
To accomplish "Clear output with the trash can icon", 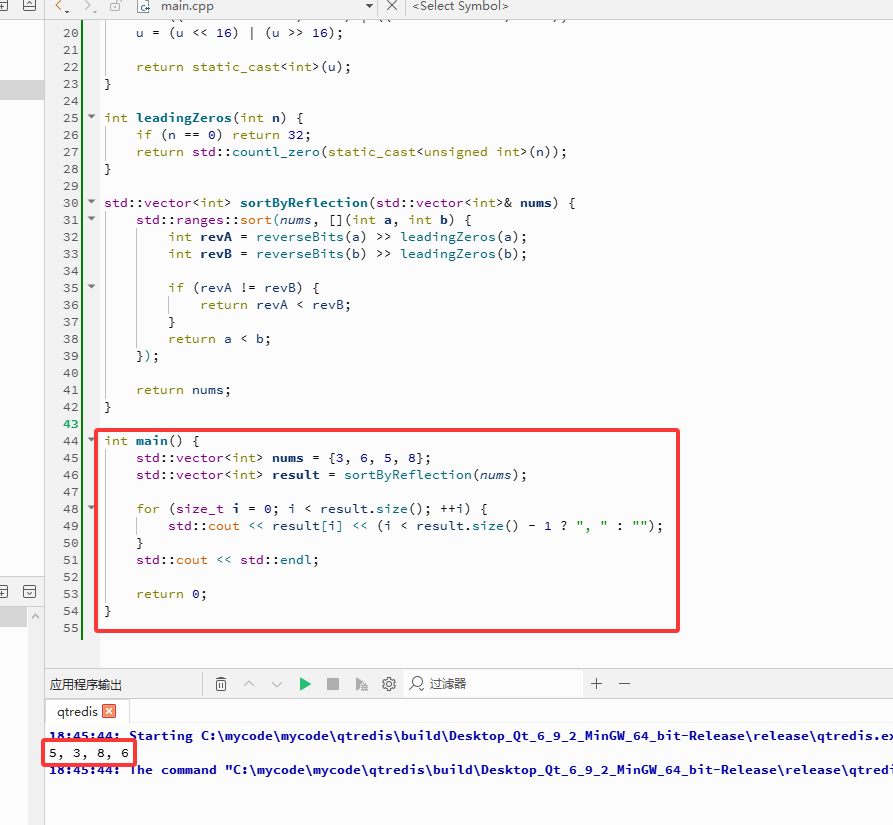I will [221, 684].
